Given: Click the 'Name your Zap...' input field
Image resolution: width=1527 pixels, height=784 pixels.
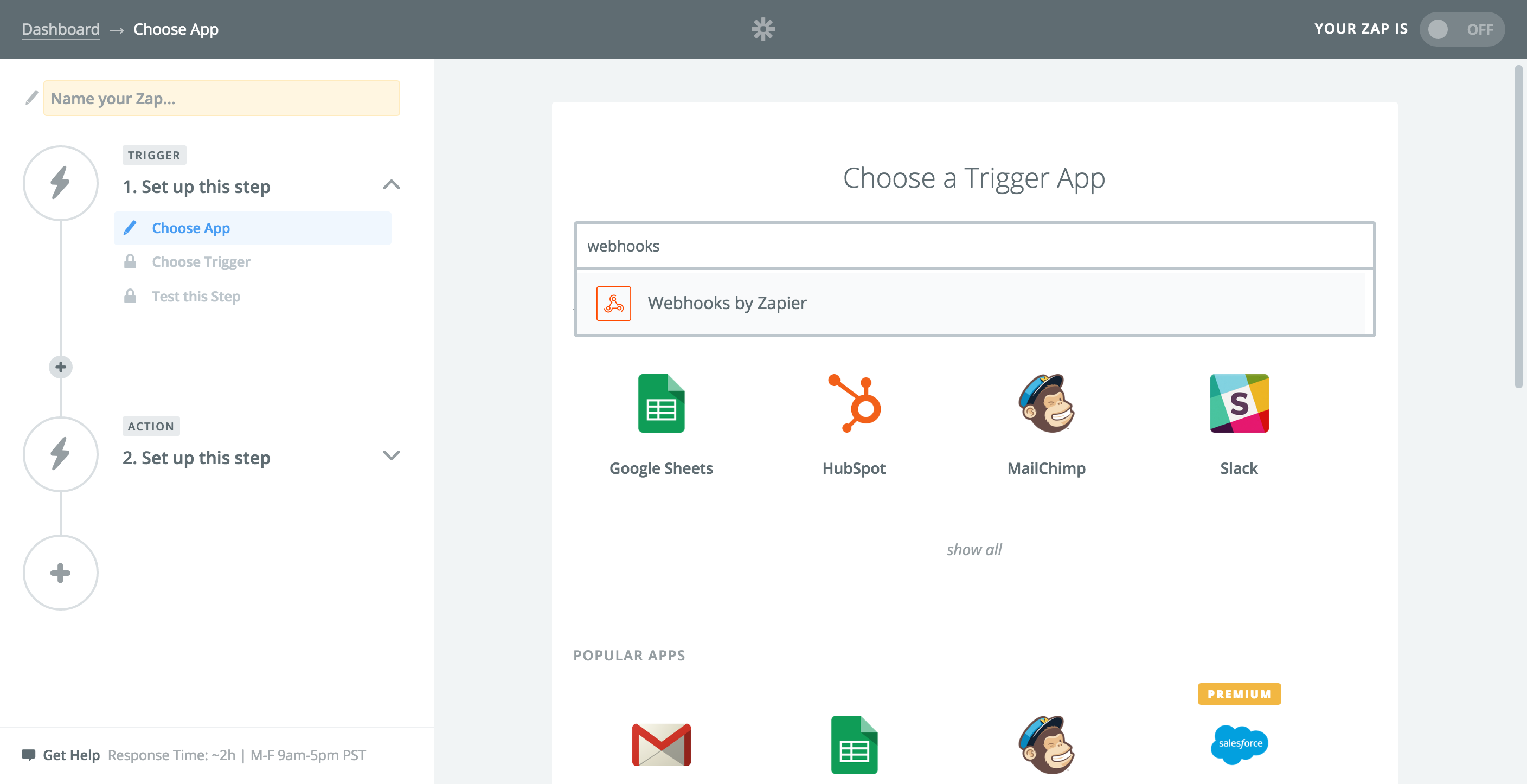Looking at the screenshot, I should [222, 98].
